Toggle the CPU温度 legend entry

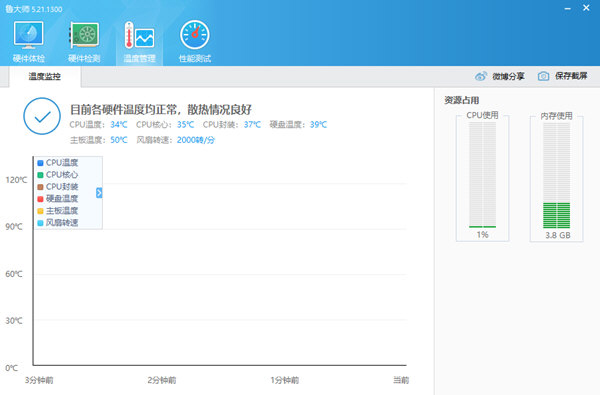[58, 163]
